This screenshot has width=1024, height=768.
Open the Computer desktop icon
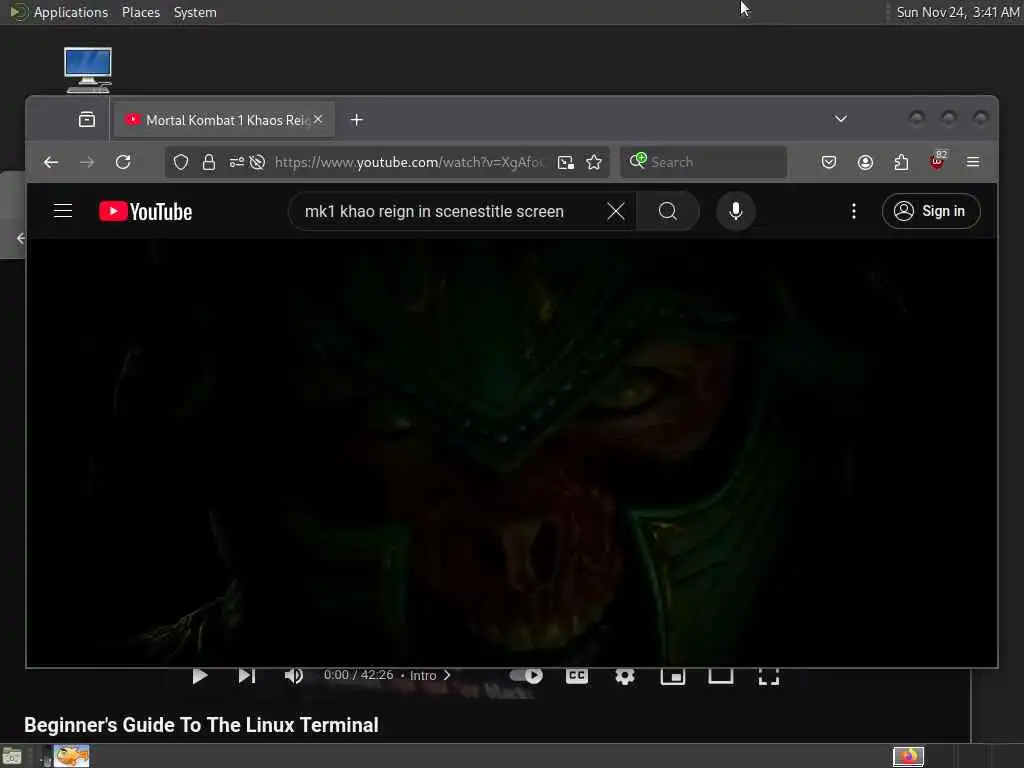[88, 70]
